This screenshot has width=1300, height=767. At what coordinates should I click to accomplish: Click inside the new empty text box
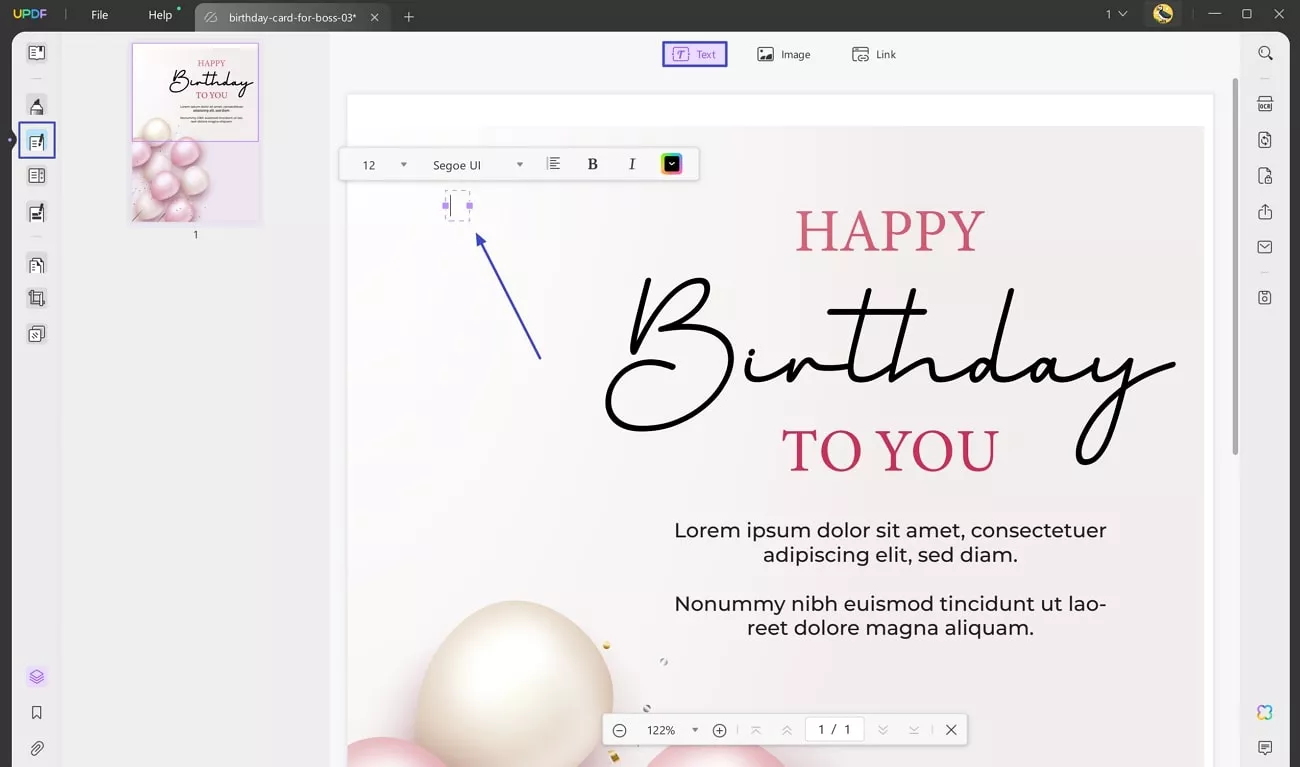457,205
